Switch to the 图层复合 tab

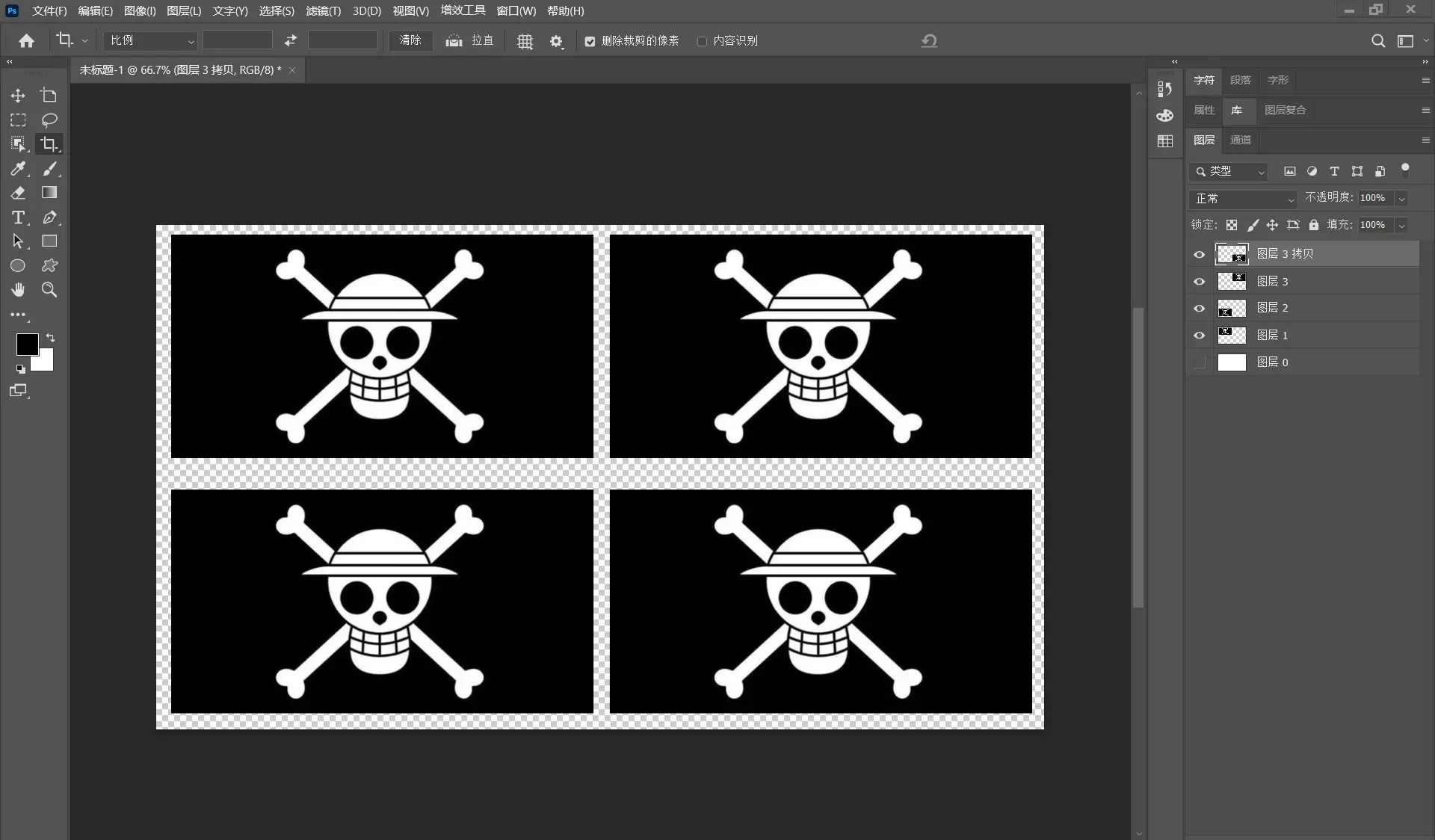pyautogui.click(x=1285, y=110)
